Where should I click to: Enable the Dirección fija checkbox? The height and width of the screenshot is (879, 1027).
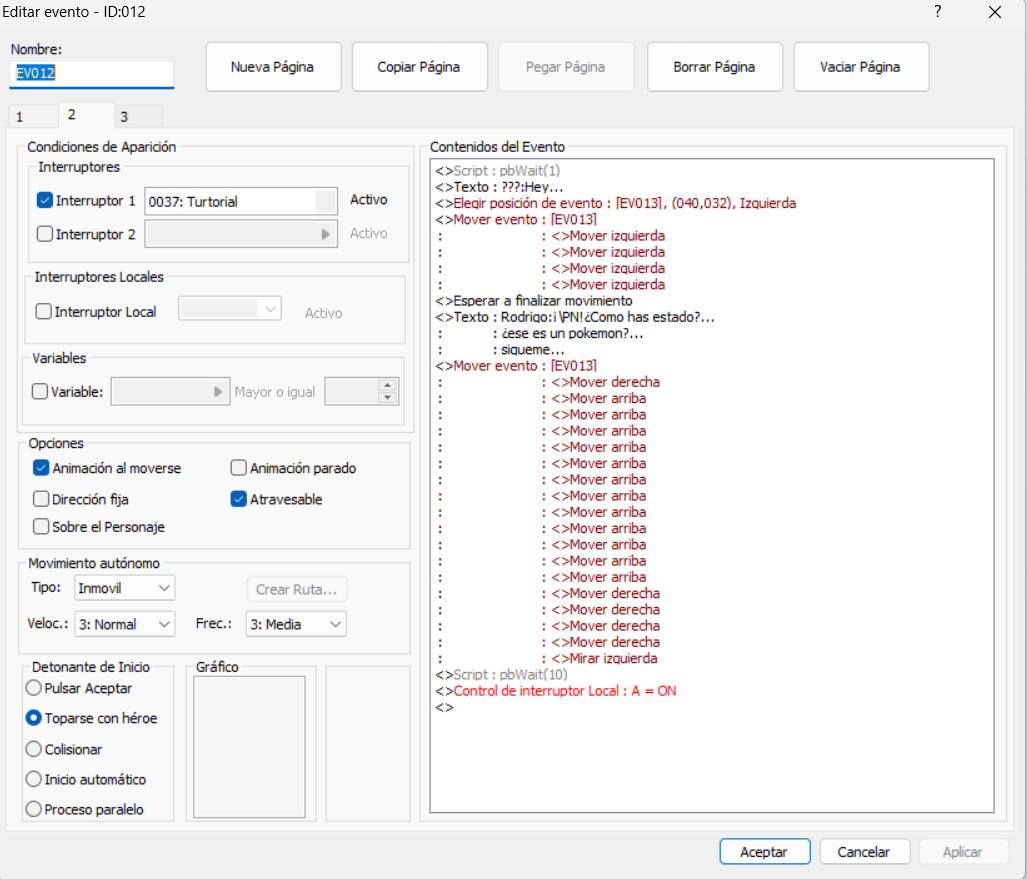[x=41, y=499]
